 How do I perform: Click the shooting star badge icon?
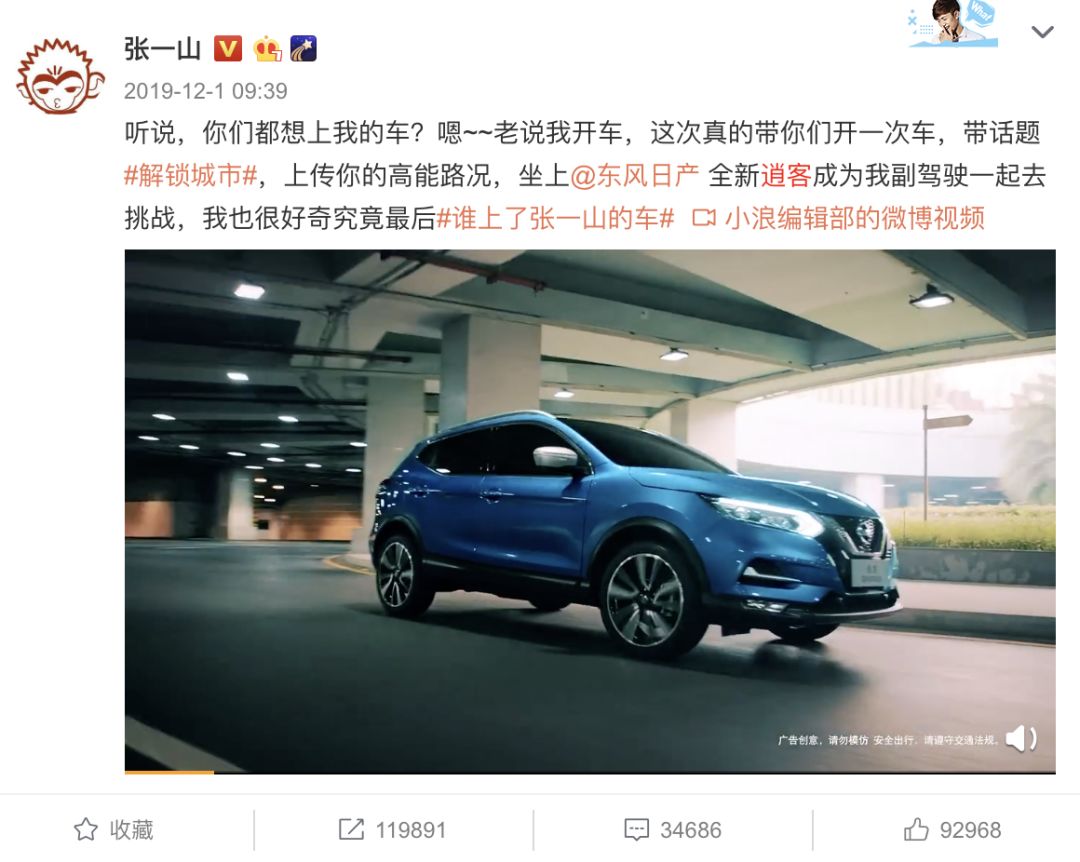click(x=303, y=49)
